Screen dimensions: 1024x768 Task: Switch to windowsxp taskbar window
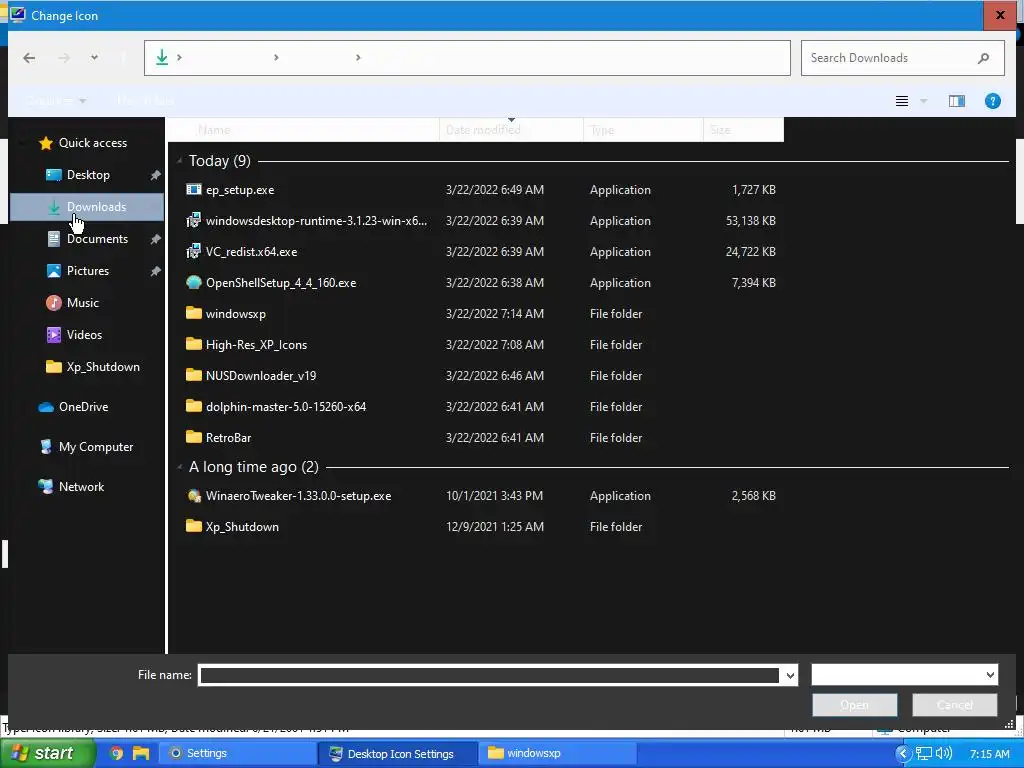click(557, 753)
